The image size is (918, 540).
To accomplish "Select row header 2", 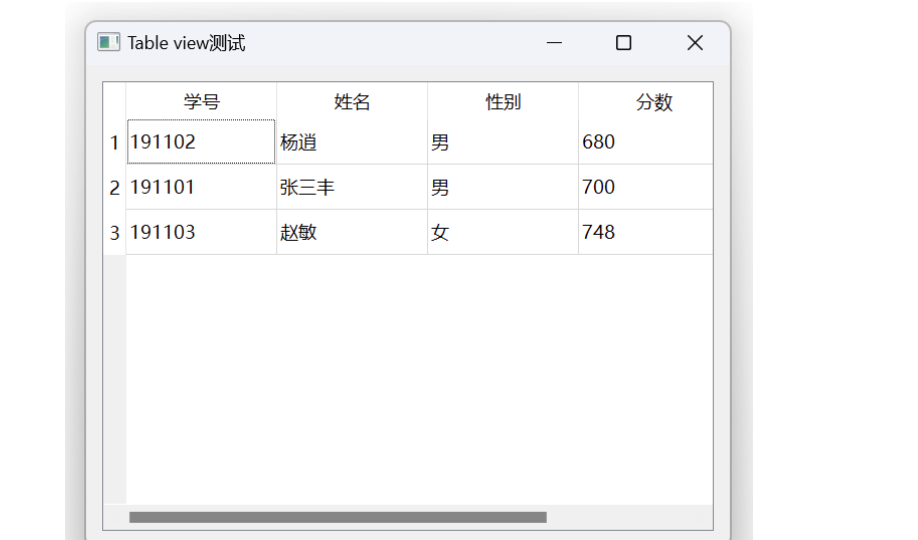I will 115,187.
